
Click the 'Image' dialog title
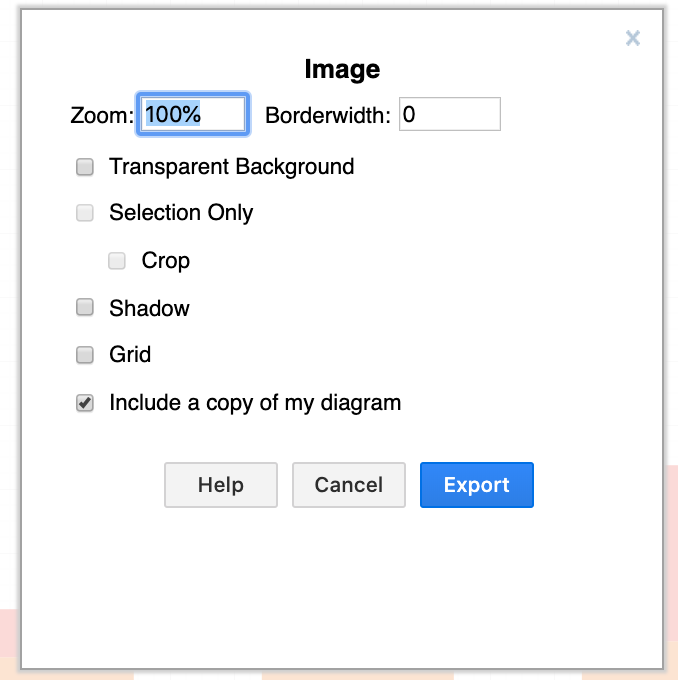[x=342, y=69]
